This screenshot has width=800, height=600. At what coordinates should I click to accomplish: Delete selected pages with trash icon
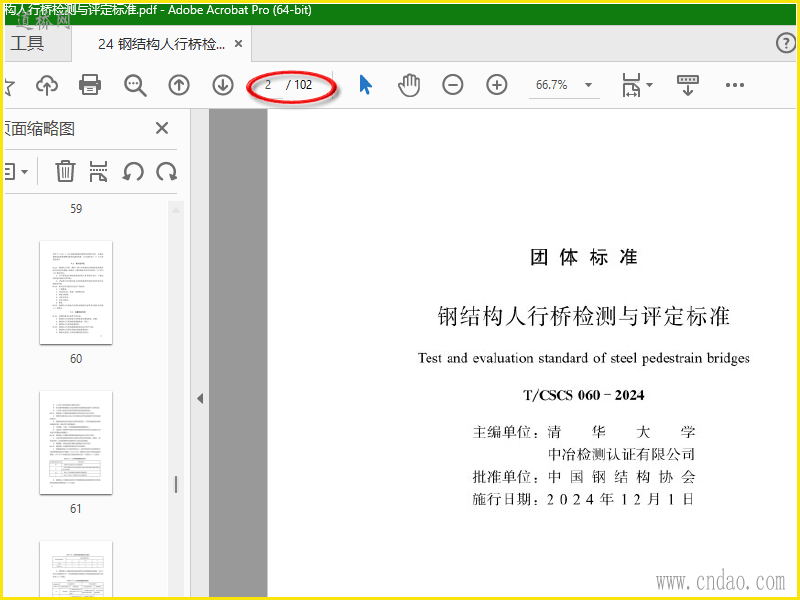pos(65,171)
